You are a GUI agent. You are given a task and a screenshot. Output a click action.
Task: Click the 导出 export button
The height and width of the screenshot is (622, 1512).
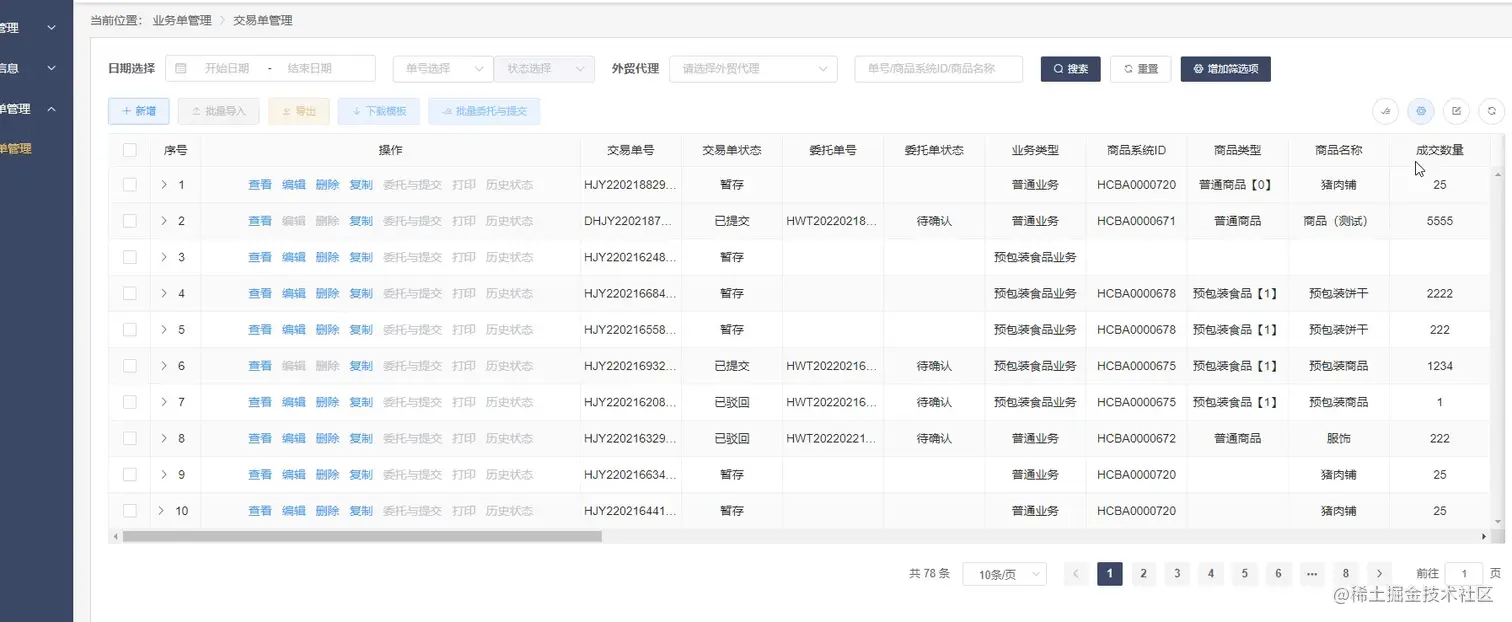[x=299, y=111]
